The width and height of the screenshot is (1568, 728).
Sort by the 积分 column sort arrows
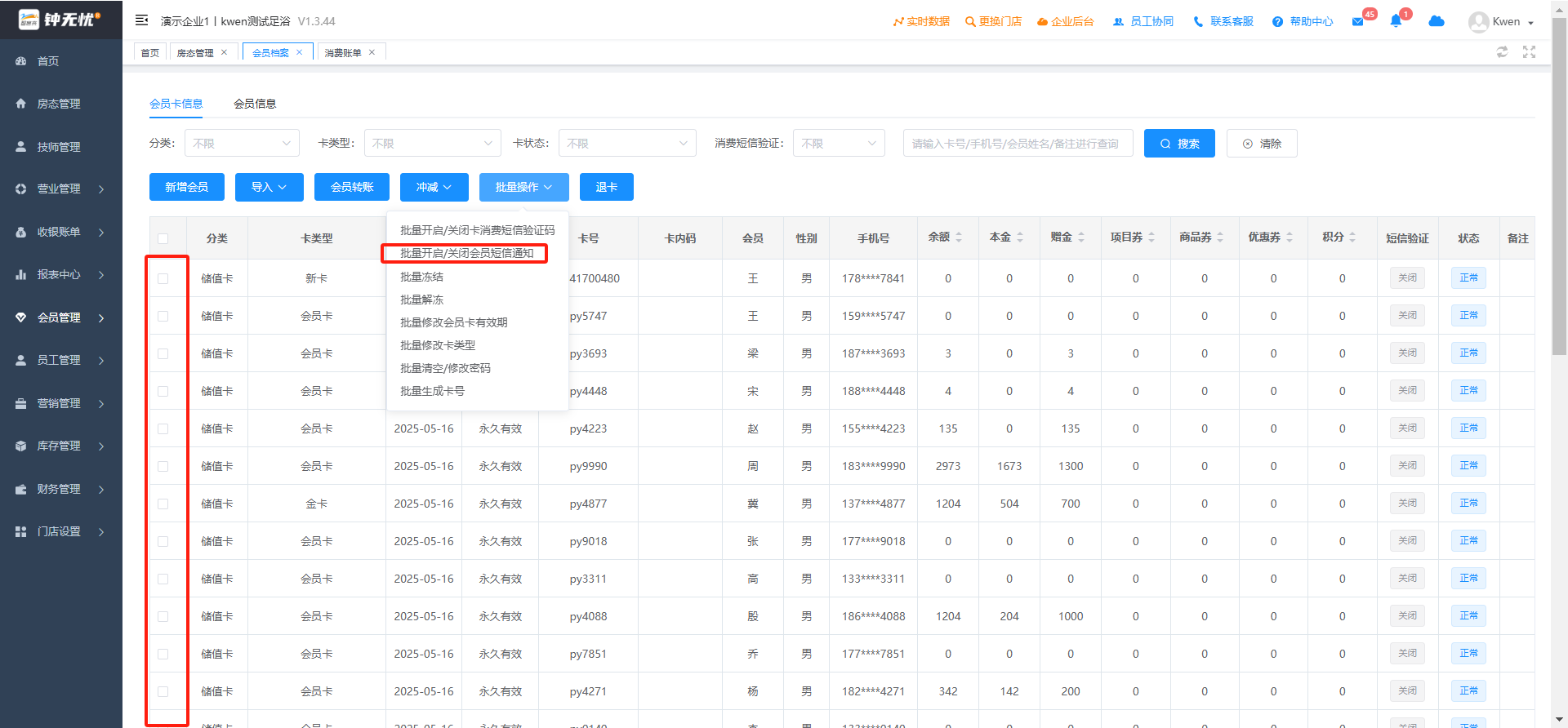pyautogui.click(x=1352, y=237)
